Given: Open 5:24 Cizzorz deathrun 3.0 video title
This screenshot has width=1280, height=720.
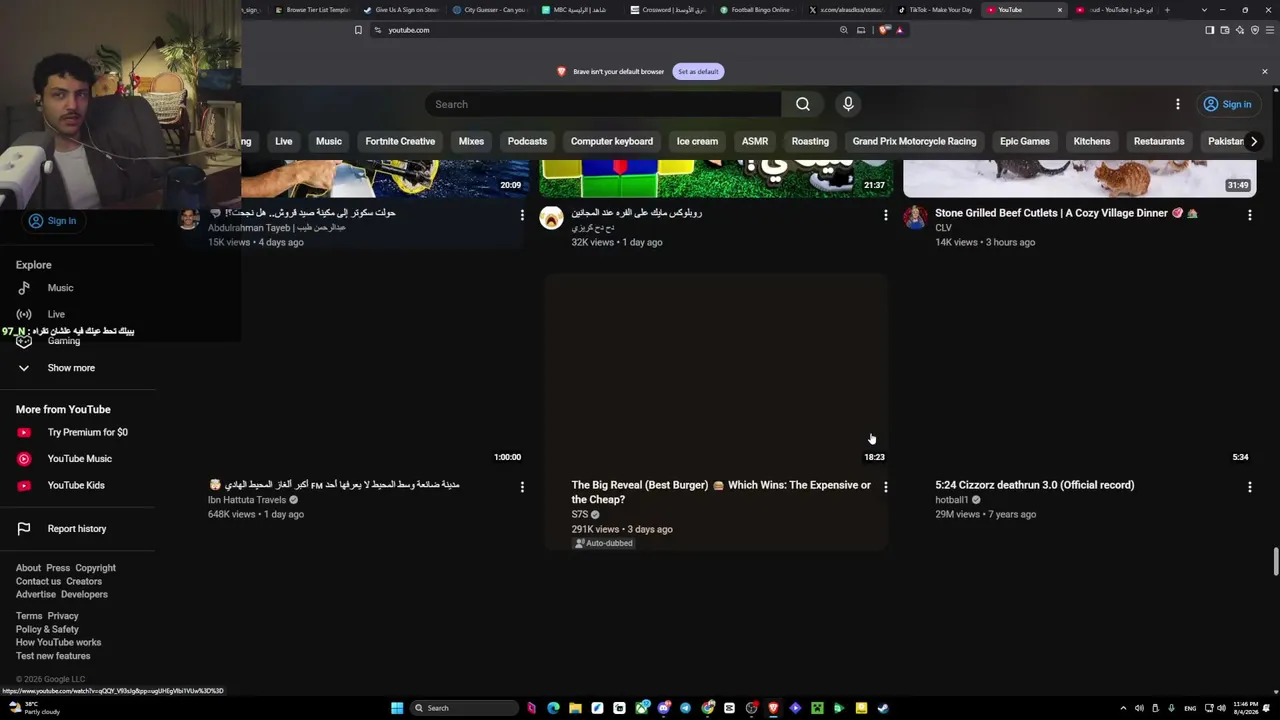Looking at the screenshot, I should pyautogui.click(x=1034, y=485).
